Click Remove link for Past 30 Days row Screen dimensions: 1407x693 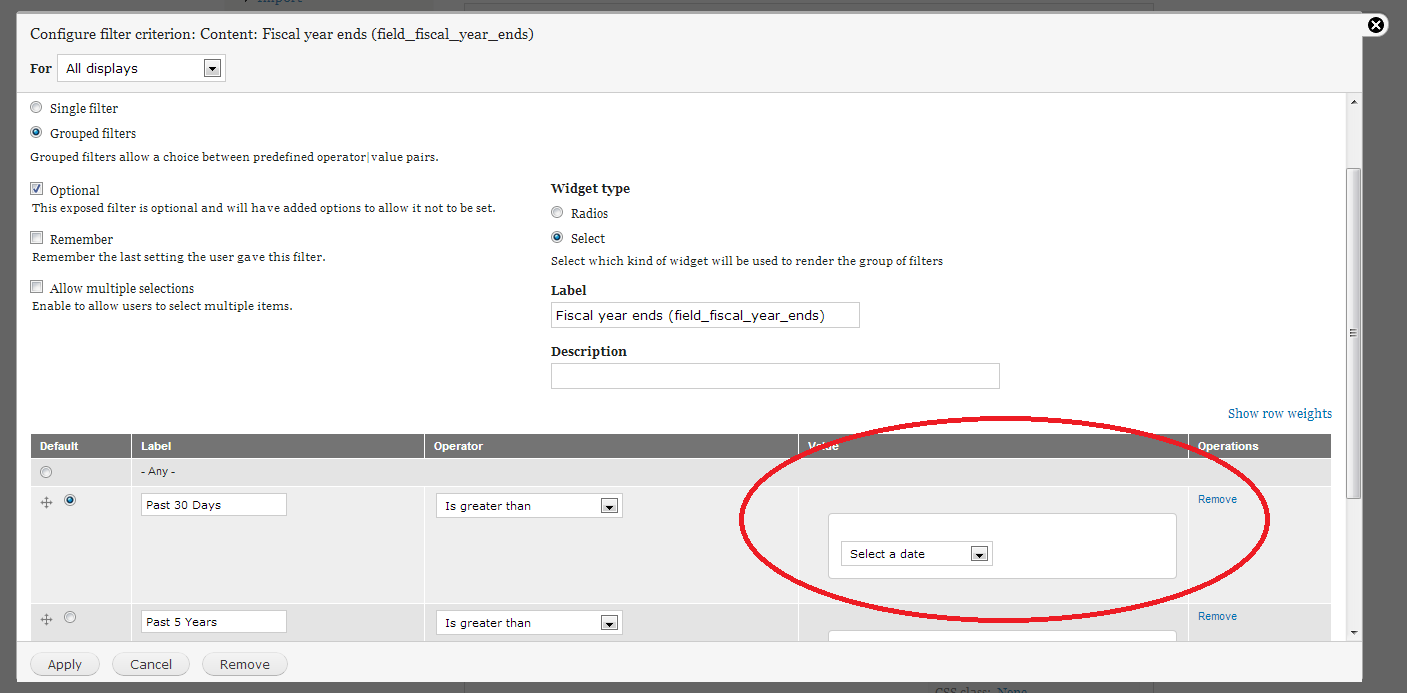tap(1217, 499)
